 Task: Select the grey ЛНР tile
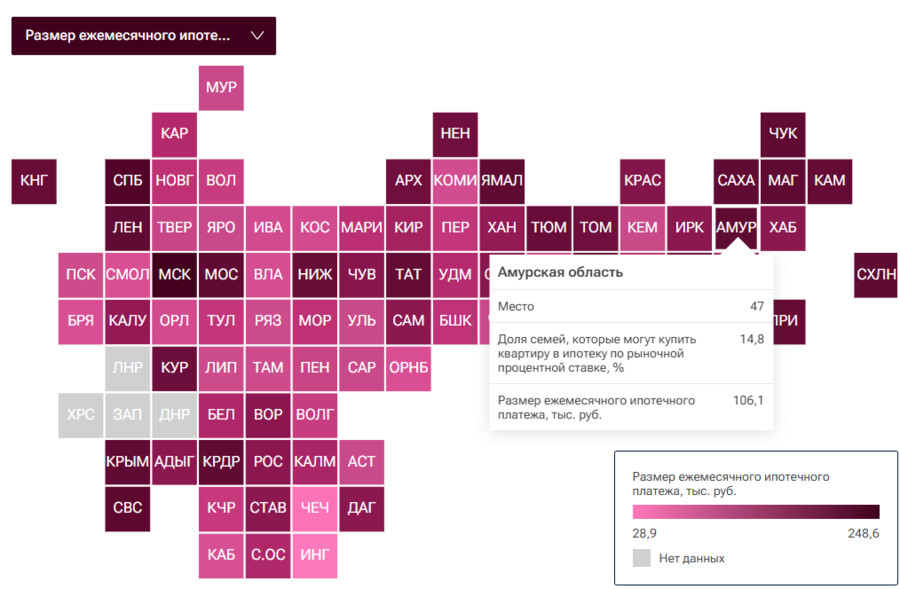(x=127, y=368)
